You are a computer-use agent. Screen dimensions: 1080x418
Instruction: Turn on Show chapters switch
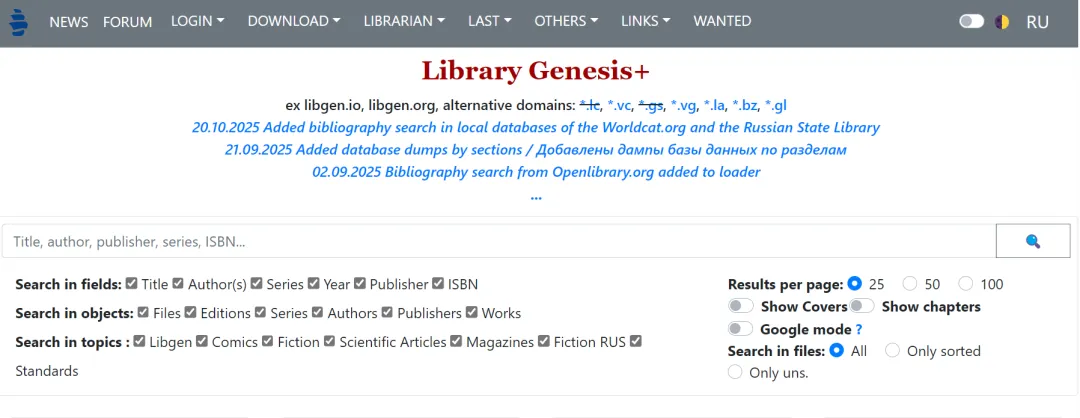tap(862, 306)
